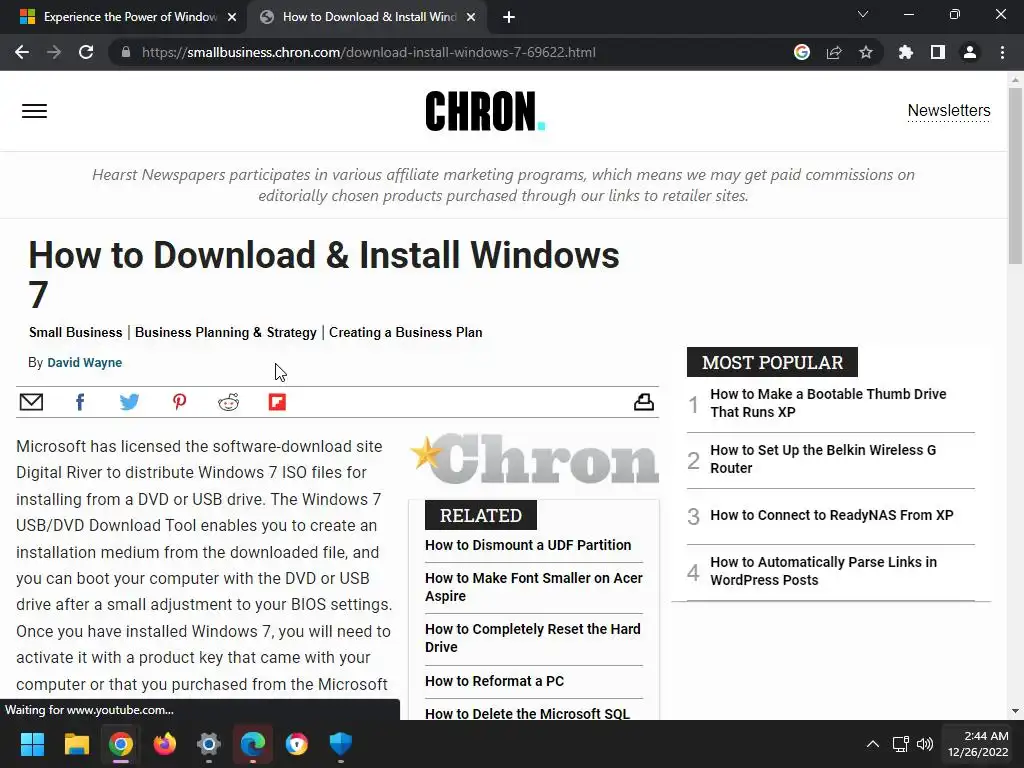View site info via padlock icon
The image size is (1024, 768).
point(126,52)
